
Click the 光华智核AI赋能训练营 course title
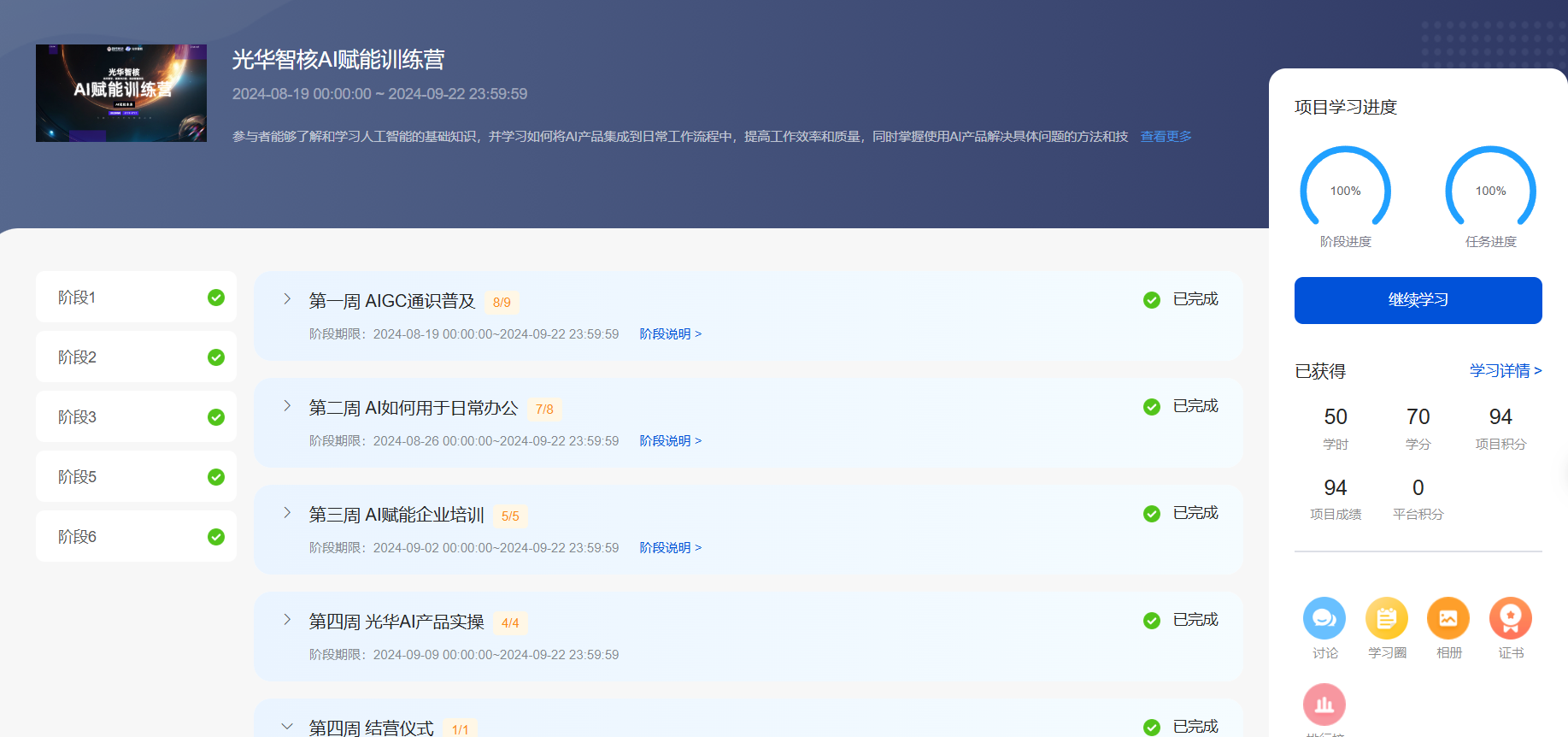click(338, 60)
